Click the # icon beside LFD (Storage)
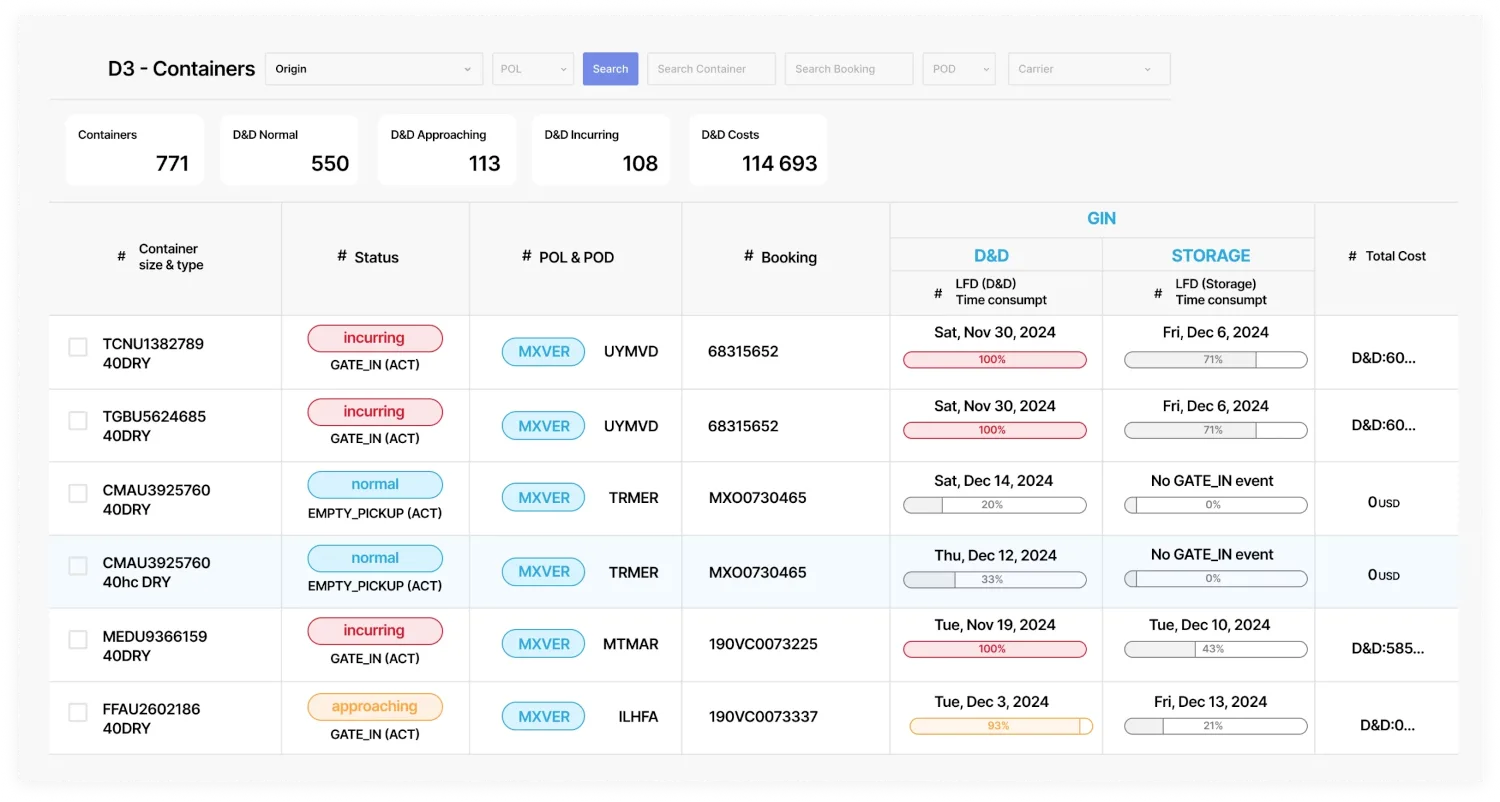The width and height of the screenshot is (1500, 802). pyautogui.click(x=1158, y=293)
